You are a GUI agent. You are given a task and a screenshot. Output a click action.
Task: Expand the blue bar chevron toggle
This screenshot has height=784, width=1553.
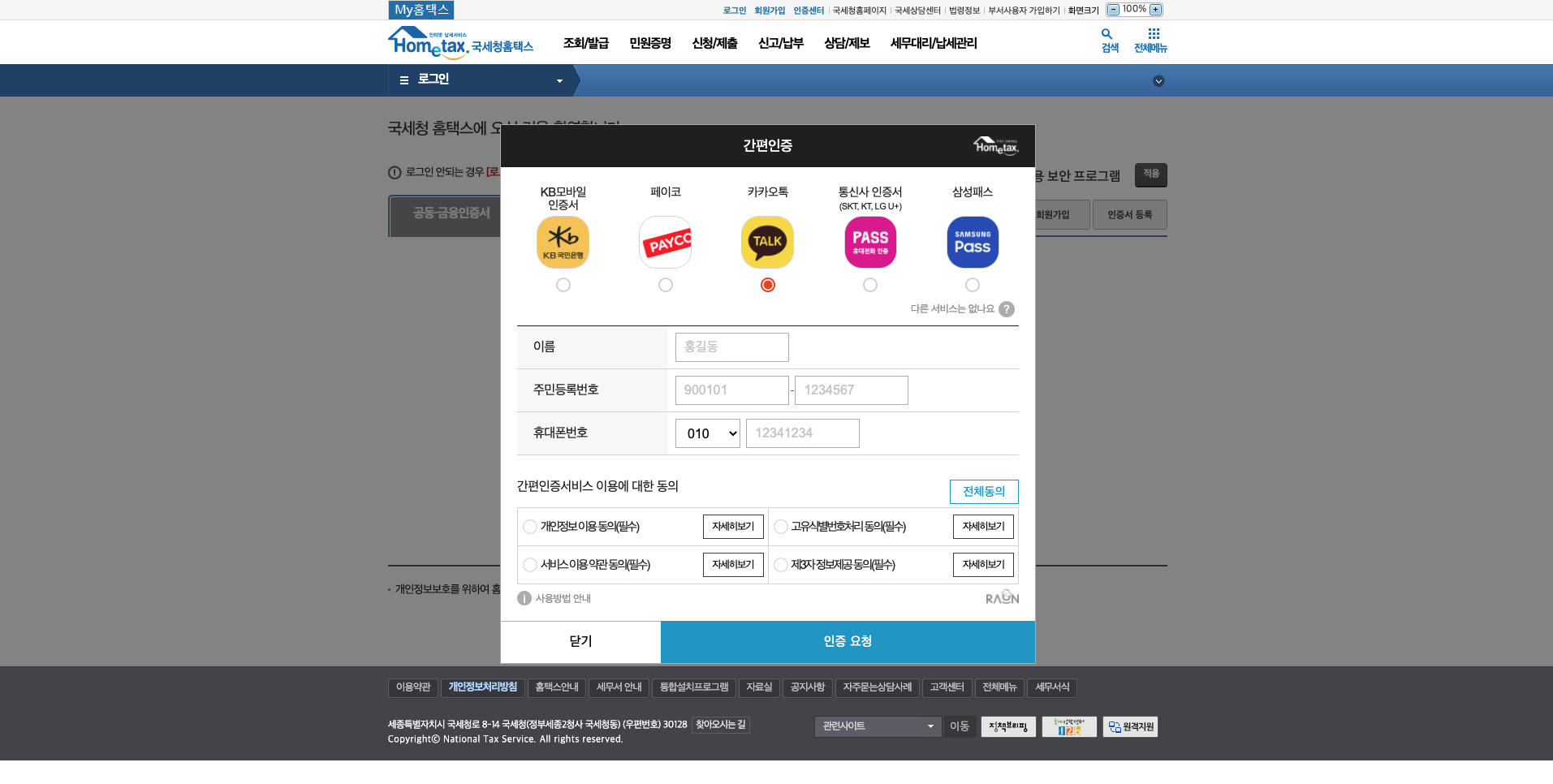(1158, 80)
